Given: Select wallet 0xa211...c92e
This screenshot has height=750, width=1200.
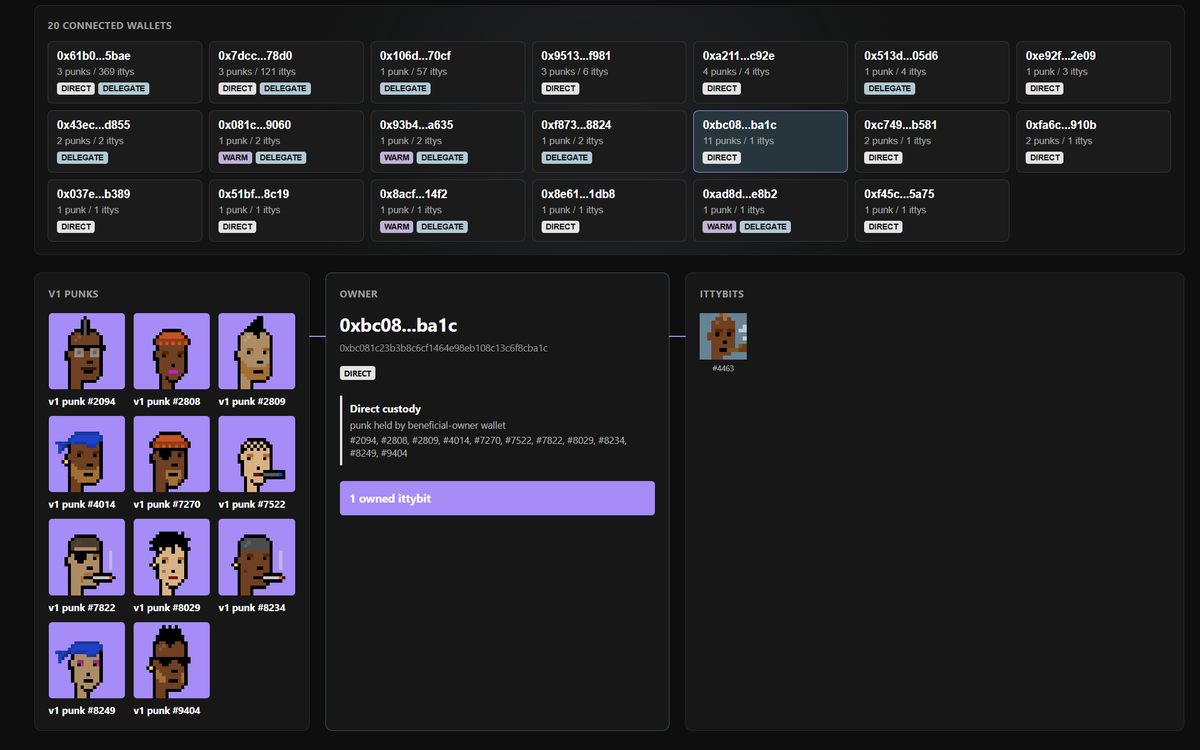Looking at the screenshot, I should 771,72.
